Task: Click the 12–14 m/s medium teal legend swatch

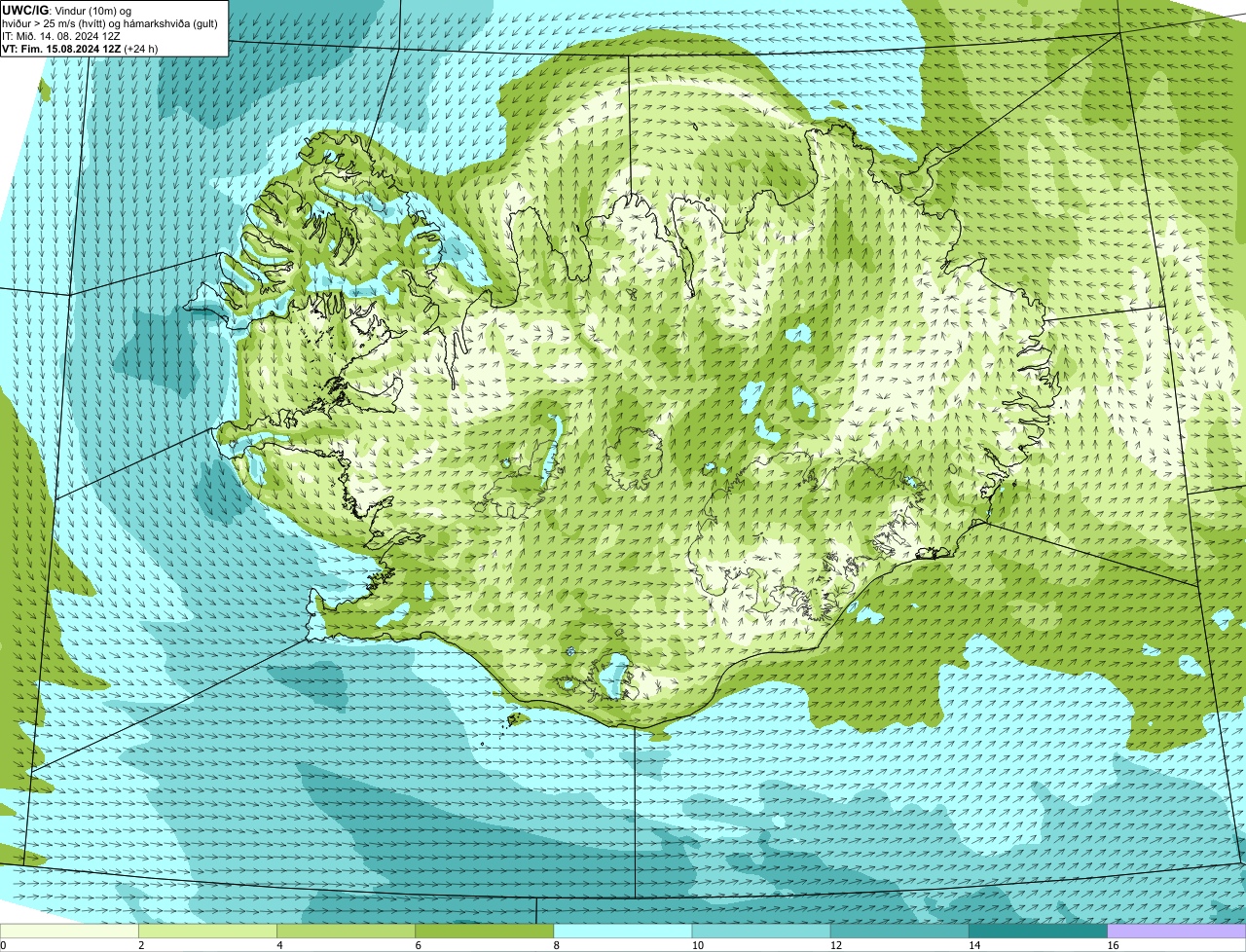Action: coord(899,932)
